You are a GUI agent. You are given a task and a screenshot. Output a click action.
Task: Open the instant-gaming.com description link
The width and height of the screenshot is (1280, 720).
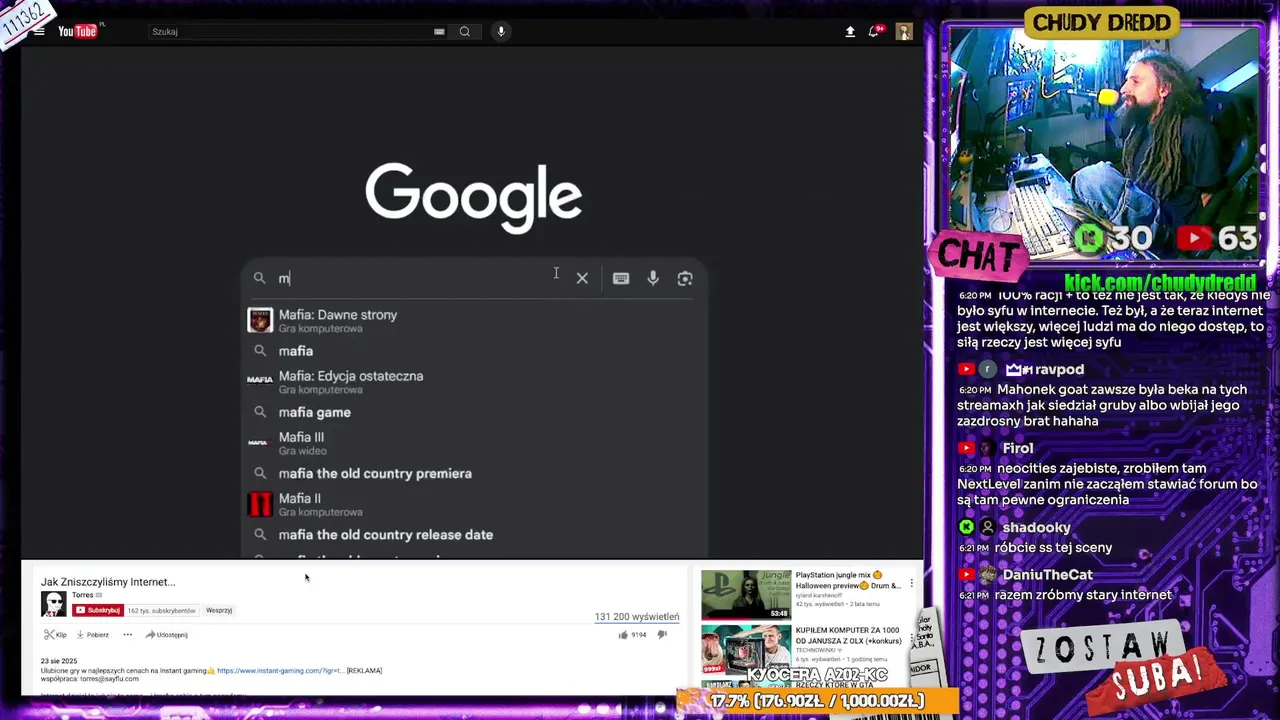click(280, 671)
